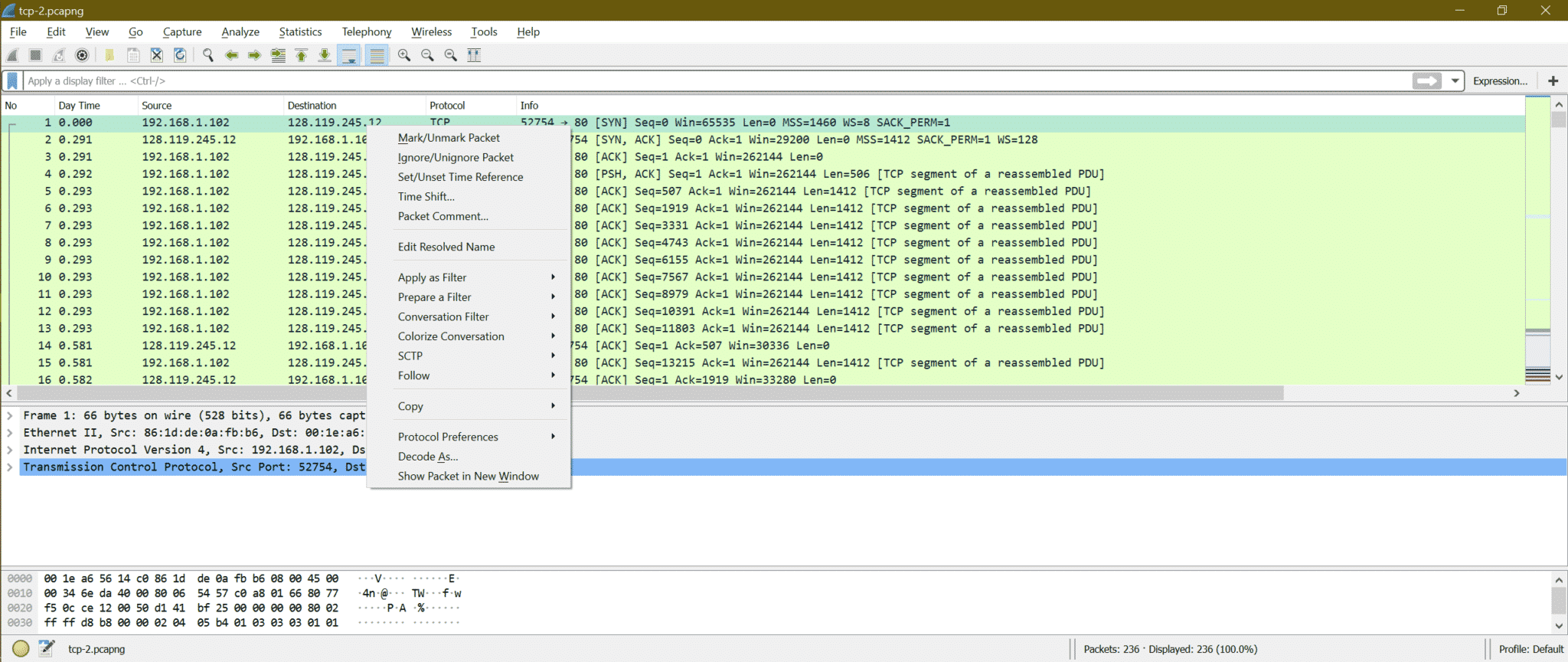Click the Go to specified packet icon

[278, 55]
